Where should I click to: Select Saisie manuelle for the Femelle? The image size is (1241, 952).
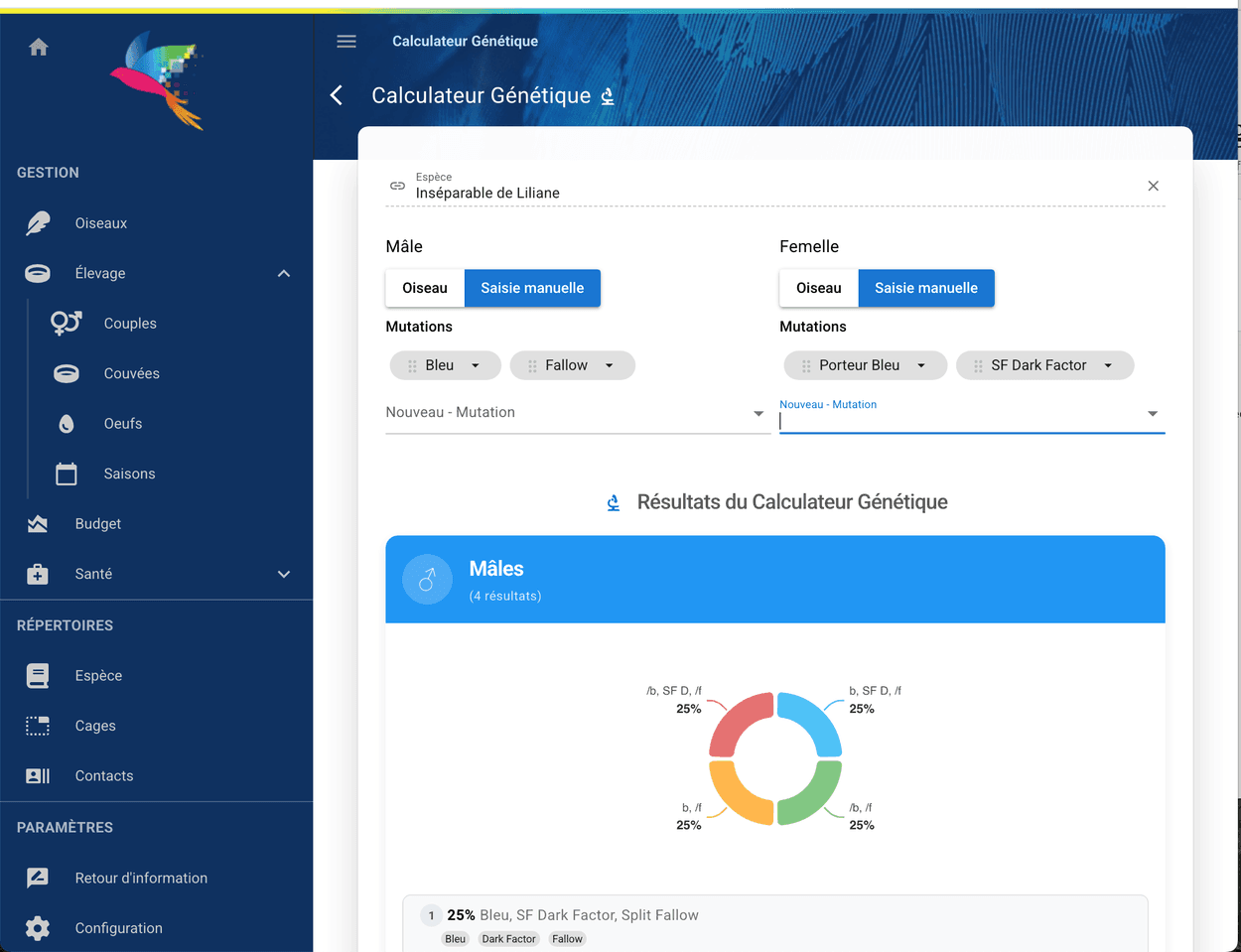coord(925,288)
